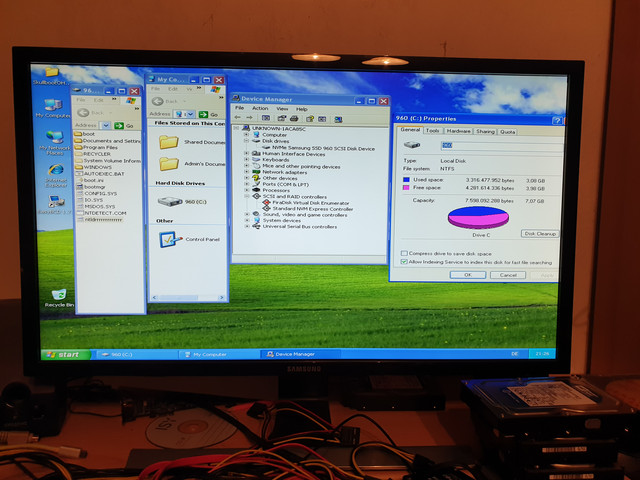Expand Network adapters node
640x480 pixels.
pyautogui.click(x=246, y=172)
